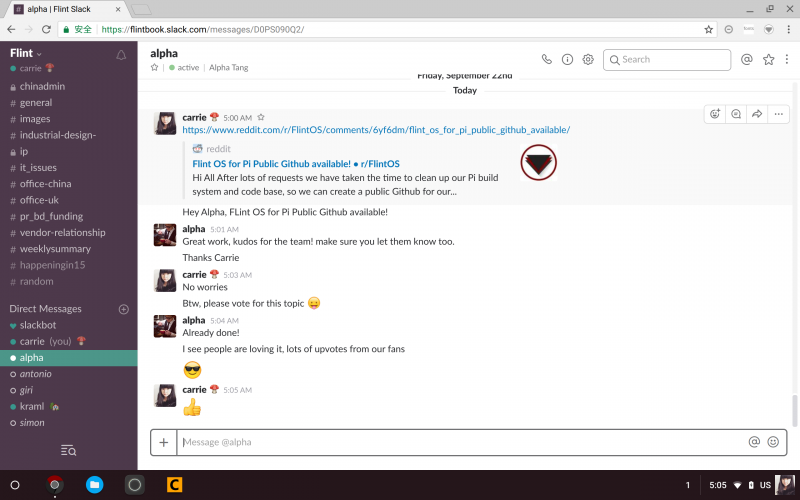Open the plus attachment menu beside message box
Image resolution: width=800 pixels, height=500 pixels.
(x=164, y=442)
